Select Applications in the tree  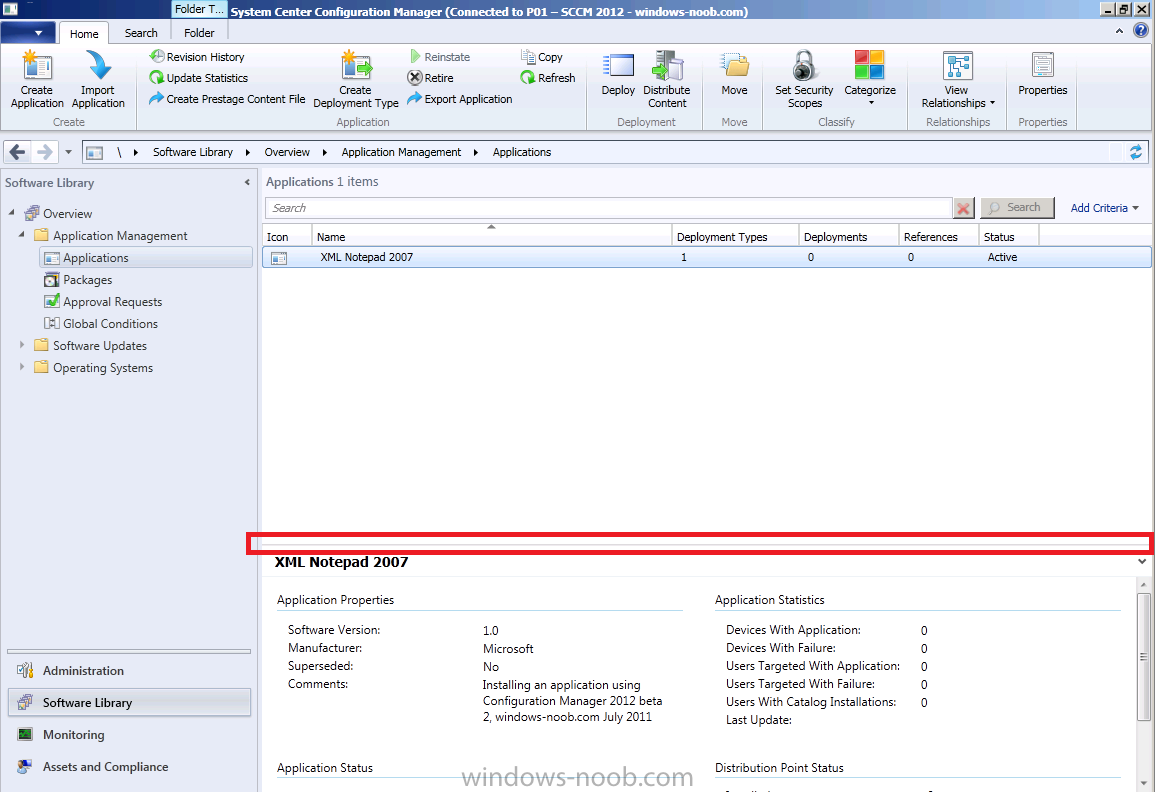tap(145, 258)
